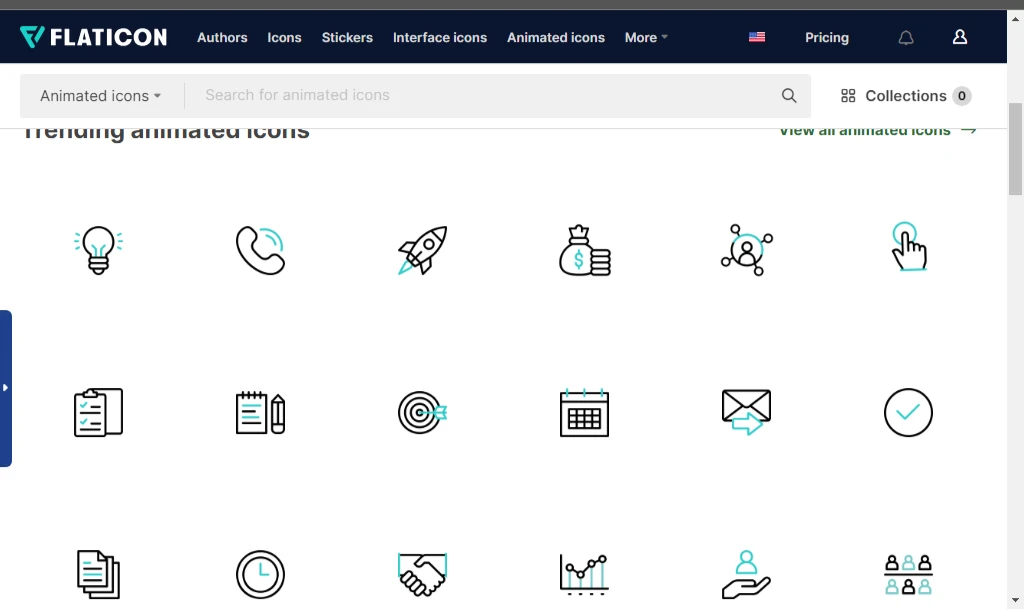The image size is (1024, 609).
Task: Open Collections with 0 items
Action: 906,96
